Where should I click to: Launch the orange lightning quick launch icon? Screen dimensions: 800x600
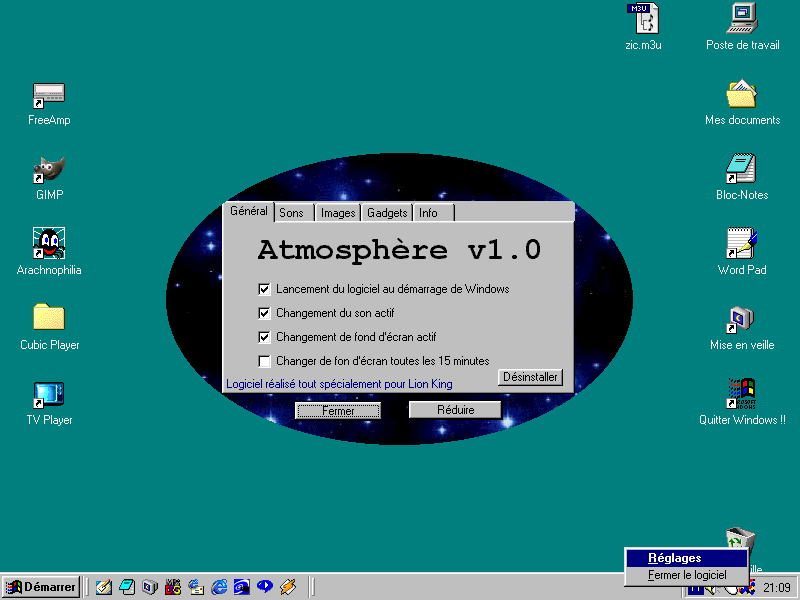click(x=288, y=587)
